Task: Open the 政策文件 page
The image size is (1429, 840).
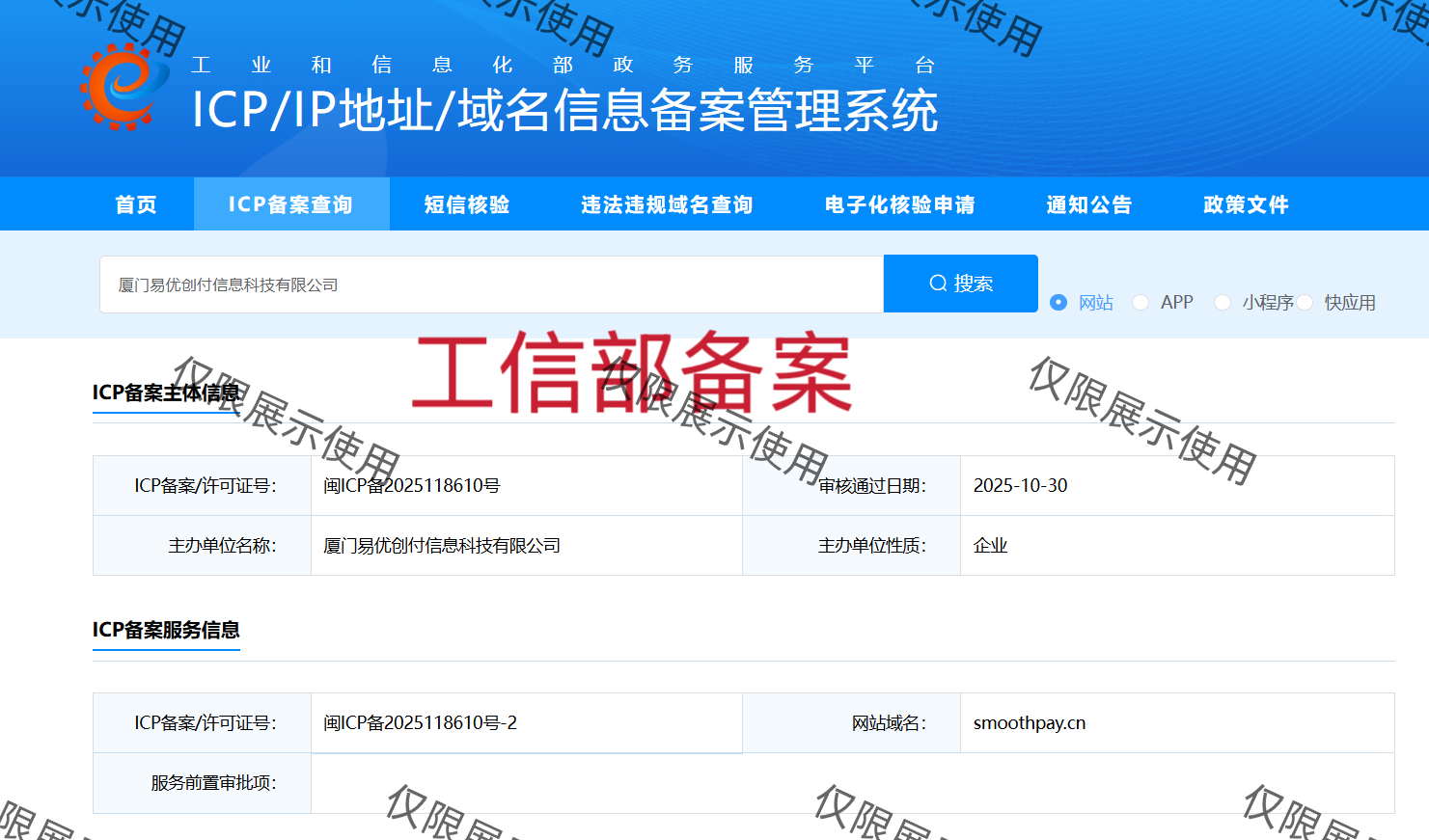Action: (x=1245, y=203)
